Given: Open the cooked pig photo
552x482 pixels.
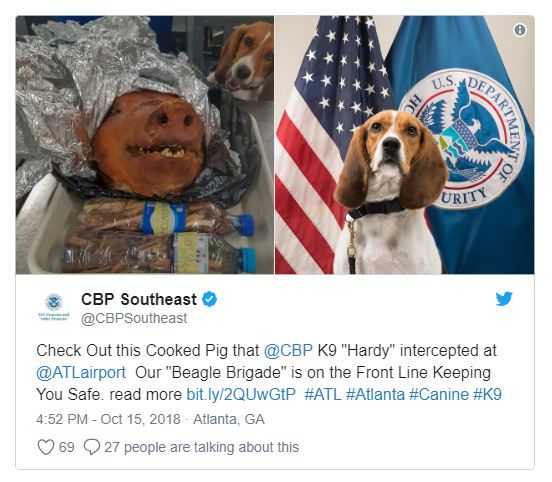Looking at the screenshot, I should (x=145, y=145).
